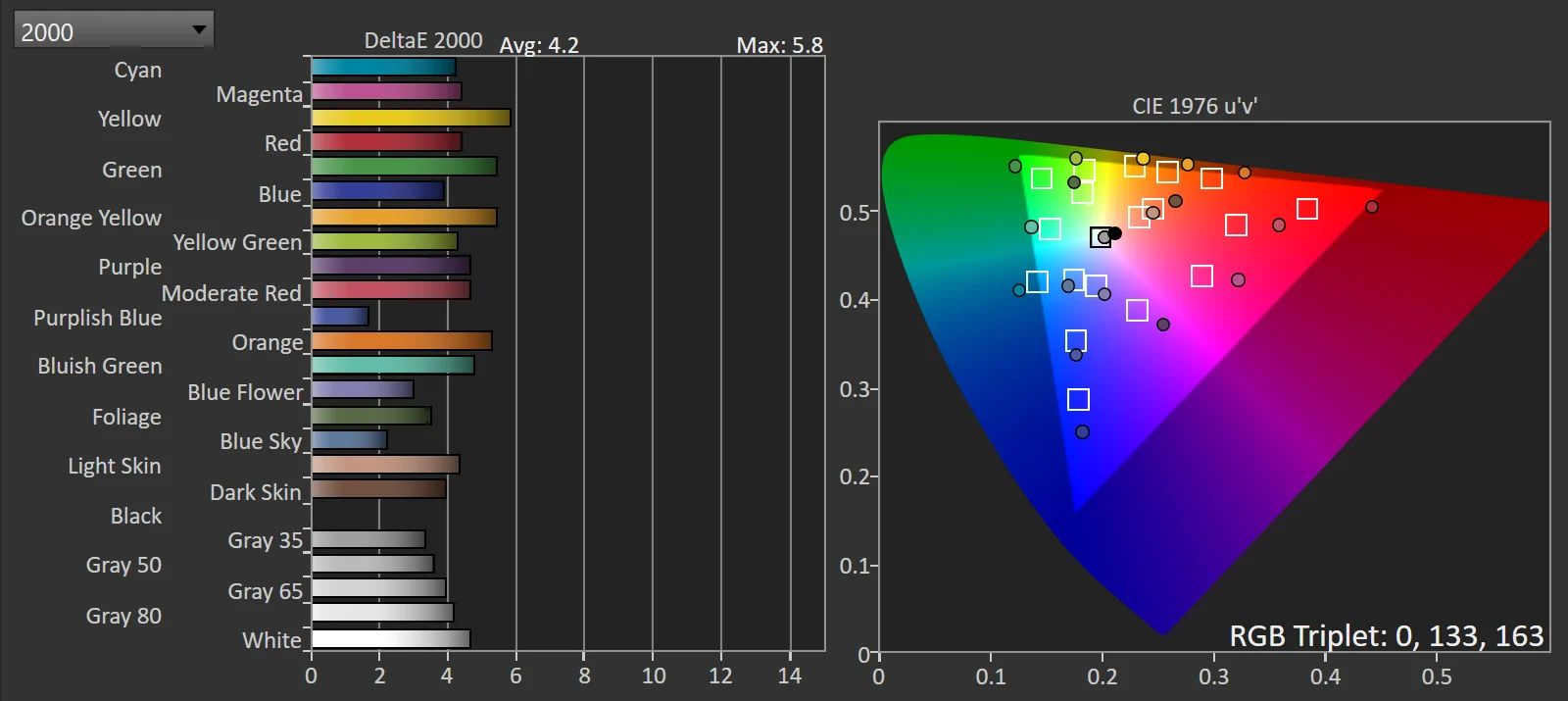Click the Purplish Blue bar
Viewport: 1568px width, 701px height.
coord(340,316)
